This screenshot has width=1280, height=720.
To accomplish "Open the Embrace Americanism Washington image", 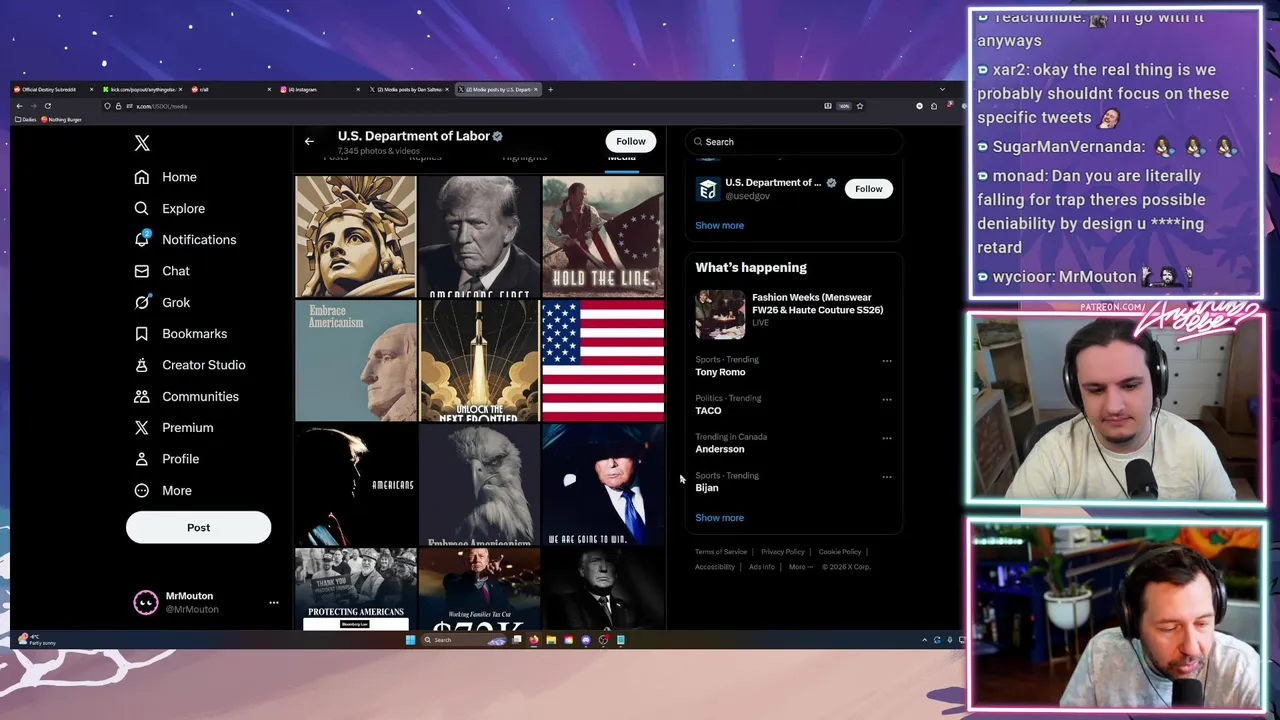I will tap(356, 361).
